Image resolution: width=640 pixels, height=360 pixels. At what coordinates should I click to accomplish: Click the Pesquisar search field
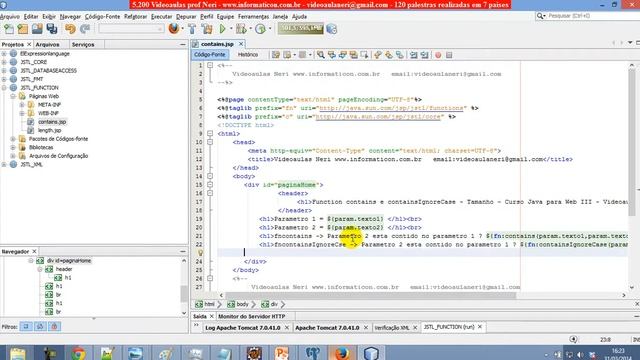coord(592,16)
